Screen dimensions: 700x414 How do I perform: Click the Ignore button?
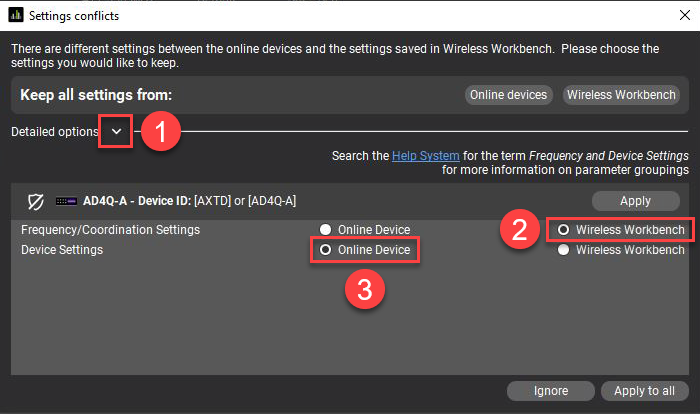point(551,391)
